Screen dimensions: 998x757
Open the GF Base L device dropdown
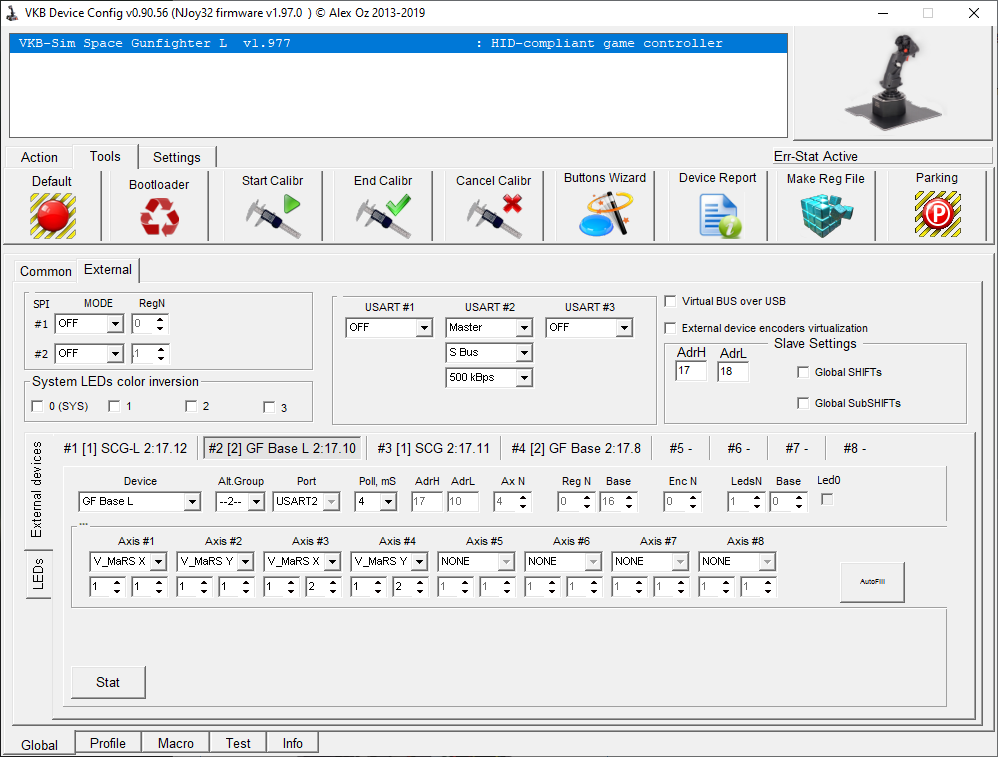pyautogui.click(x=192, y=502)
